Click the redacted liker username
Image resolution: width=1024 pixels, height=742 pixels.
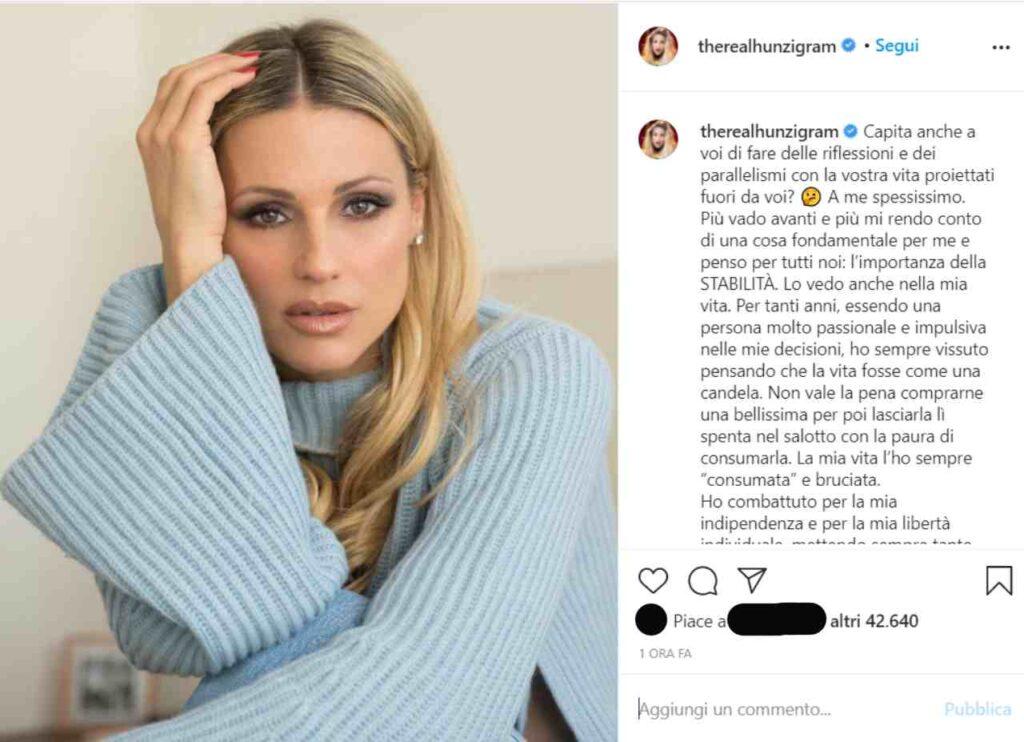[x=776, y=620]
